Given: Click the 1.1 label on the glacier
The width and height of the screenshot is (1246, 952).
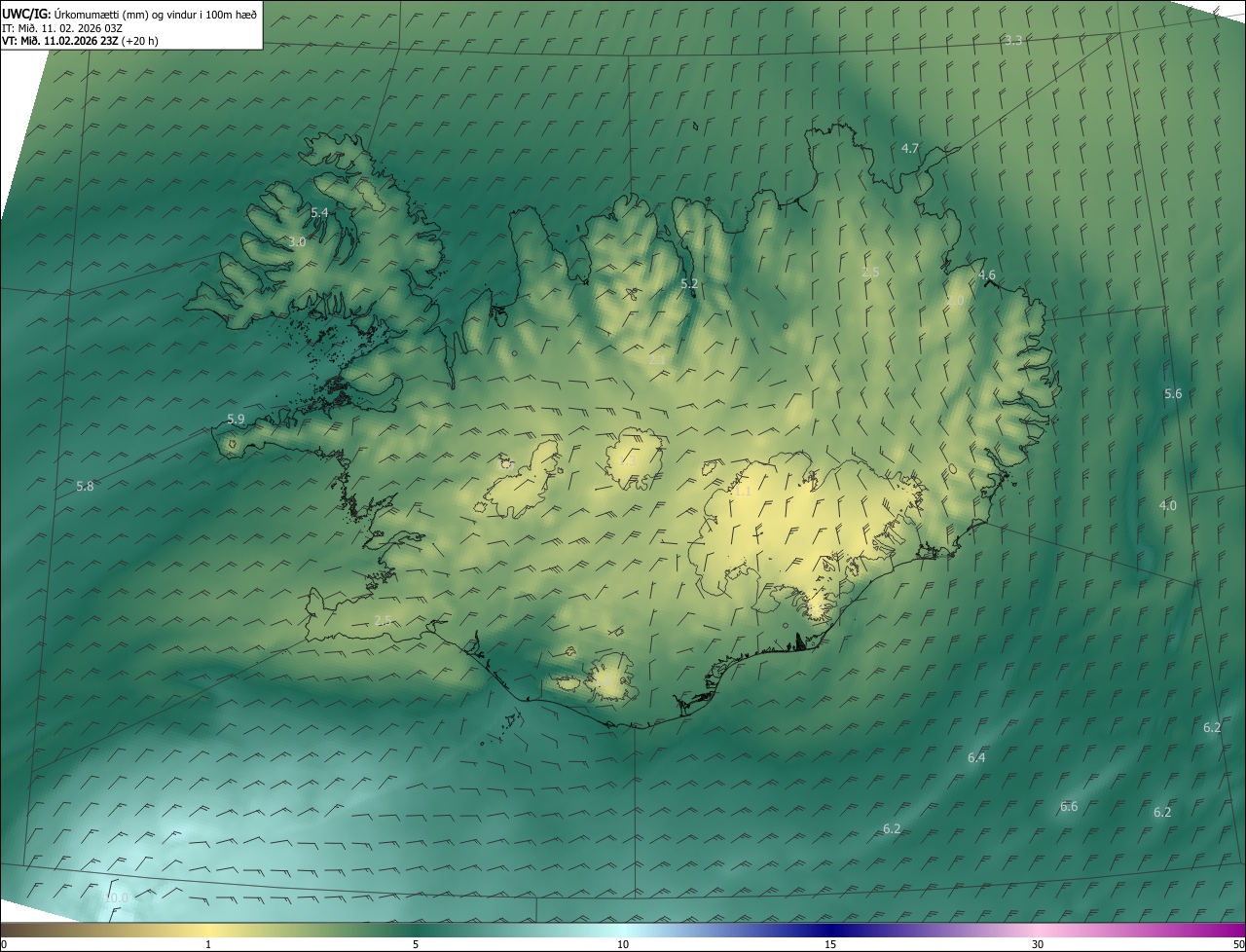Looking at the screenshot, I should [x=743, y=492].
